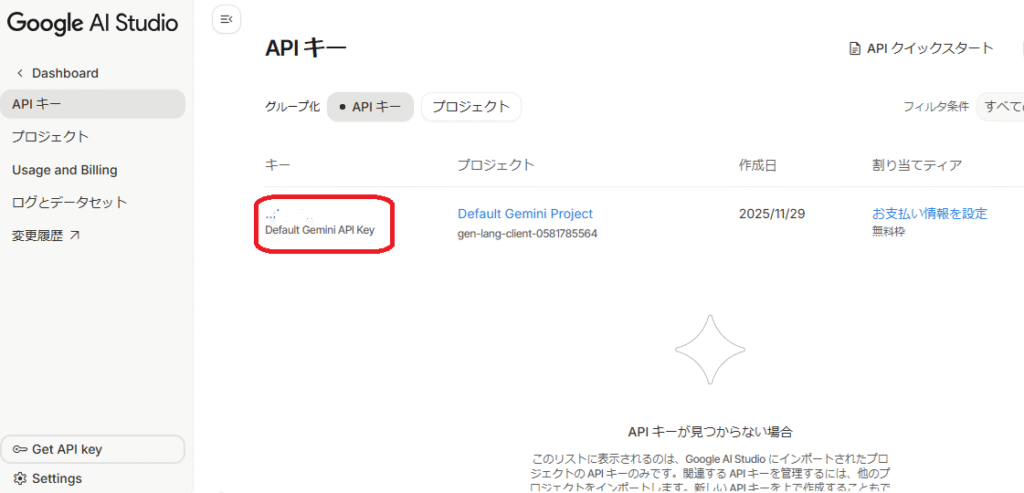Click the external link arrow next to 変更履歴
Image resolution: width=1024 pixels, height=493 pixels.
point(74,235)
